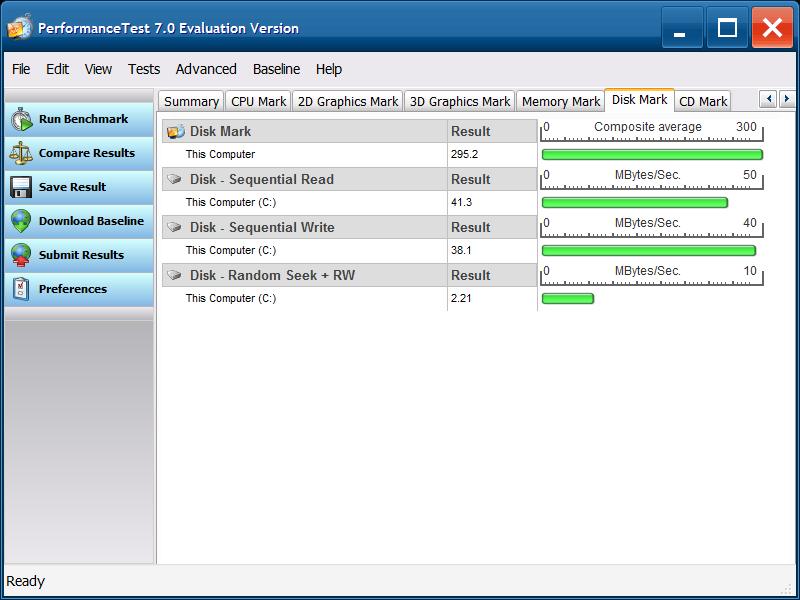Viewport: 800px width, 600px height.
Task: Select the Disk - Sequential Read header text
Action: [262, 179]
